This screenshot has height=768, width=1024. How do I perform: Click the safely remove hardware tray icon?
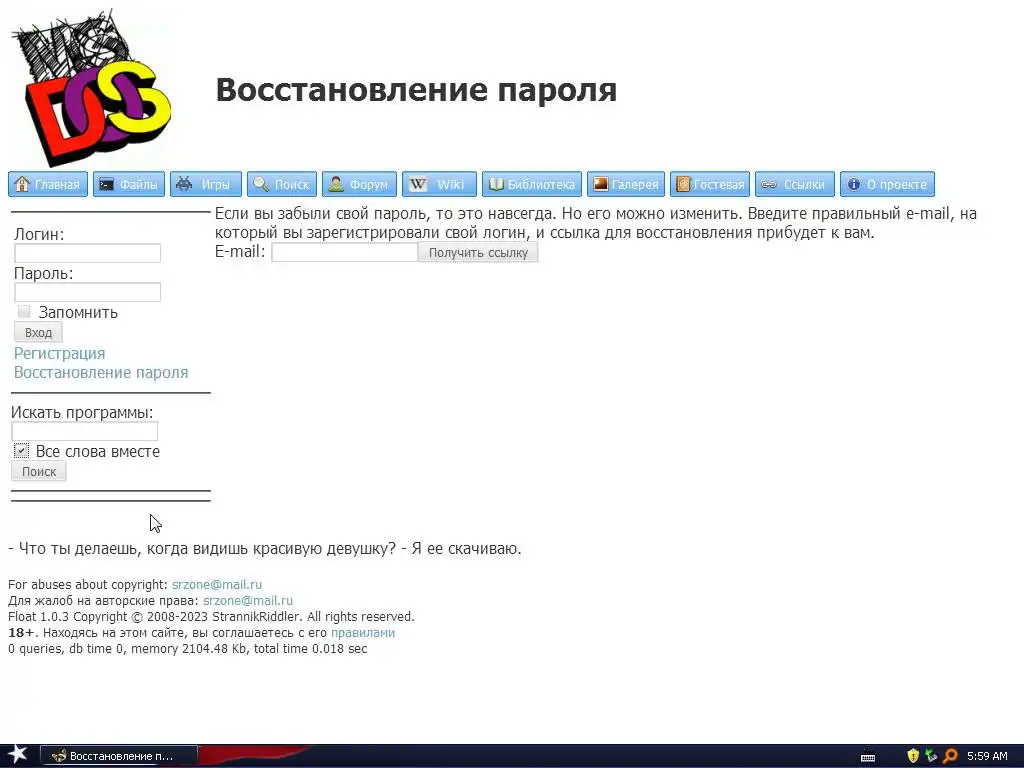[x=931, y=756]
